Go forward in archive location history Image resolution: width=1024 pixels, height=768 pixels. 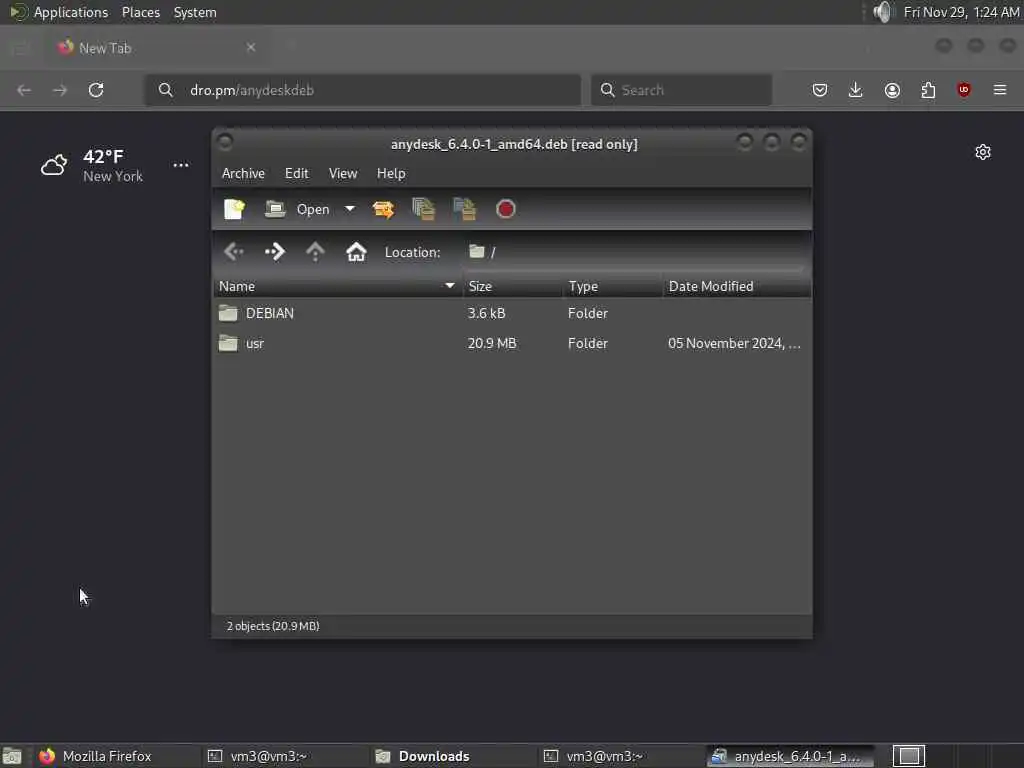pos(275,251)
